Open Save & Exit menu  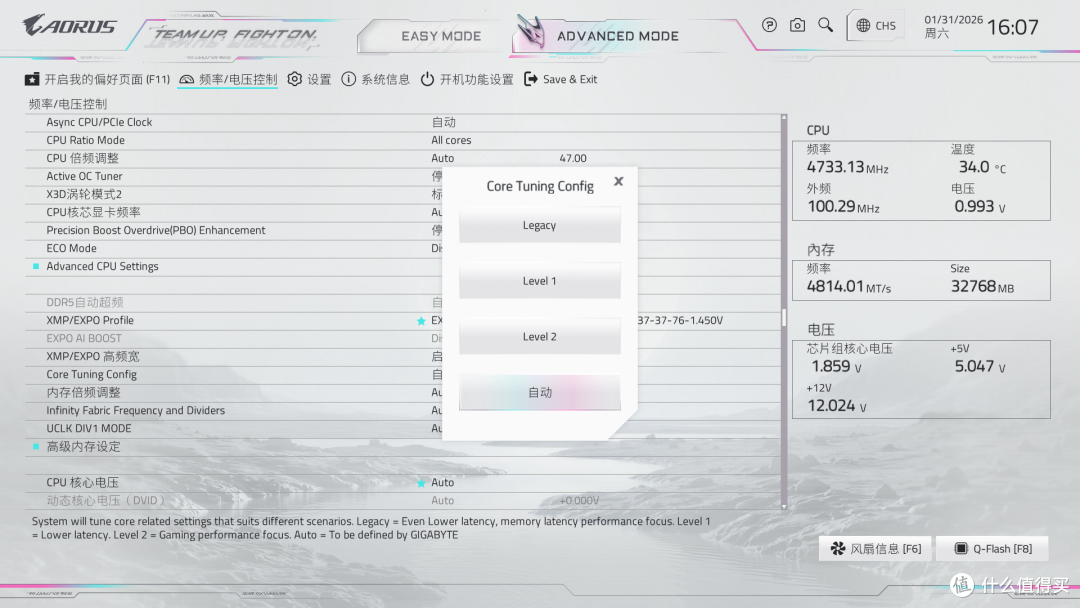point(561,79)
